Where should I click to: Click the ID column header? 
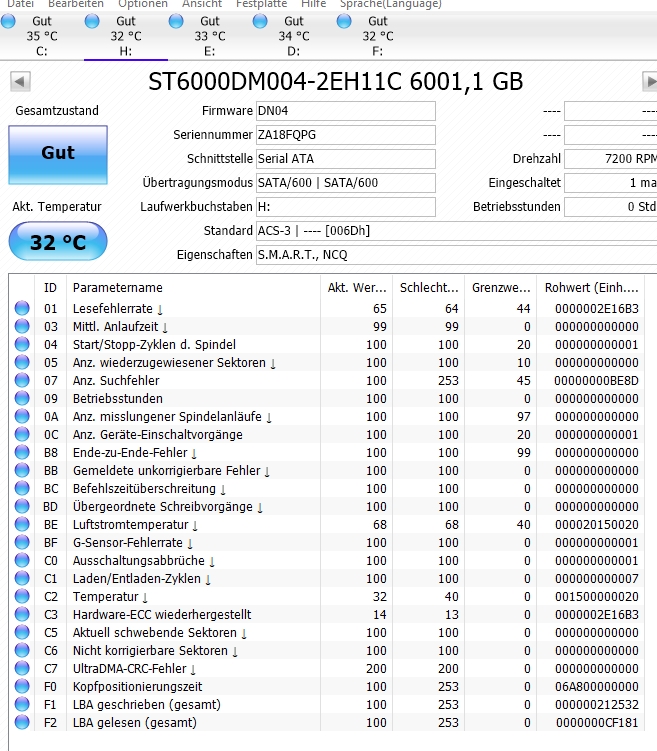[50, 287]
